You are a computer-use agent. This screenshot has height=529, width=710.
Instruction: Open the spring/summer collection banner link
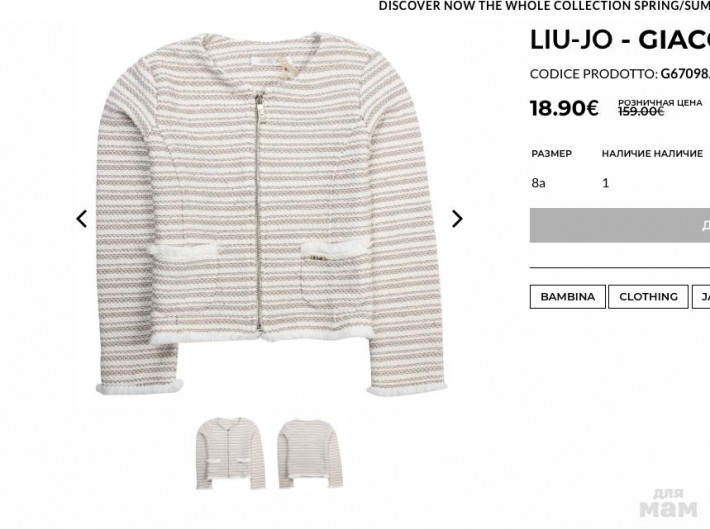(x=544, y=6)
